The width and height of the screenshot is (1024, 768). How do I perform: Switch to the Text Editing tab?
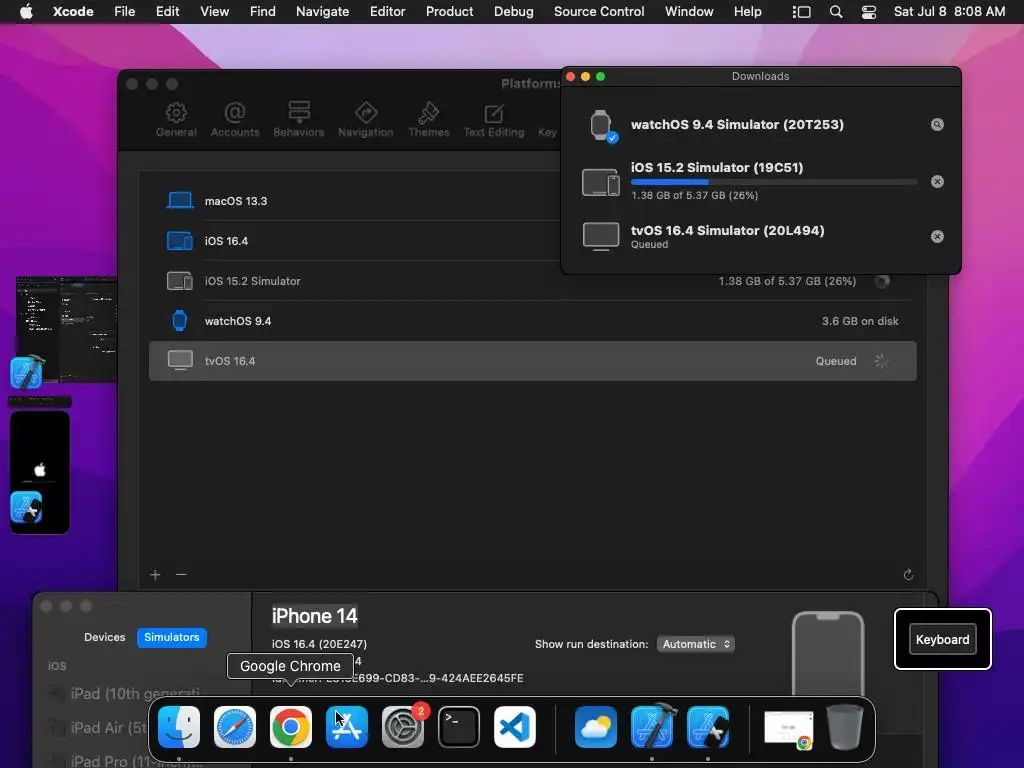click(494, 120)
